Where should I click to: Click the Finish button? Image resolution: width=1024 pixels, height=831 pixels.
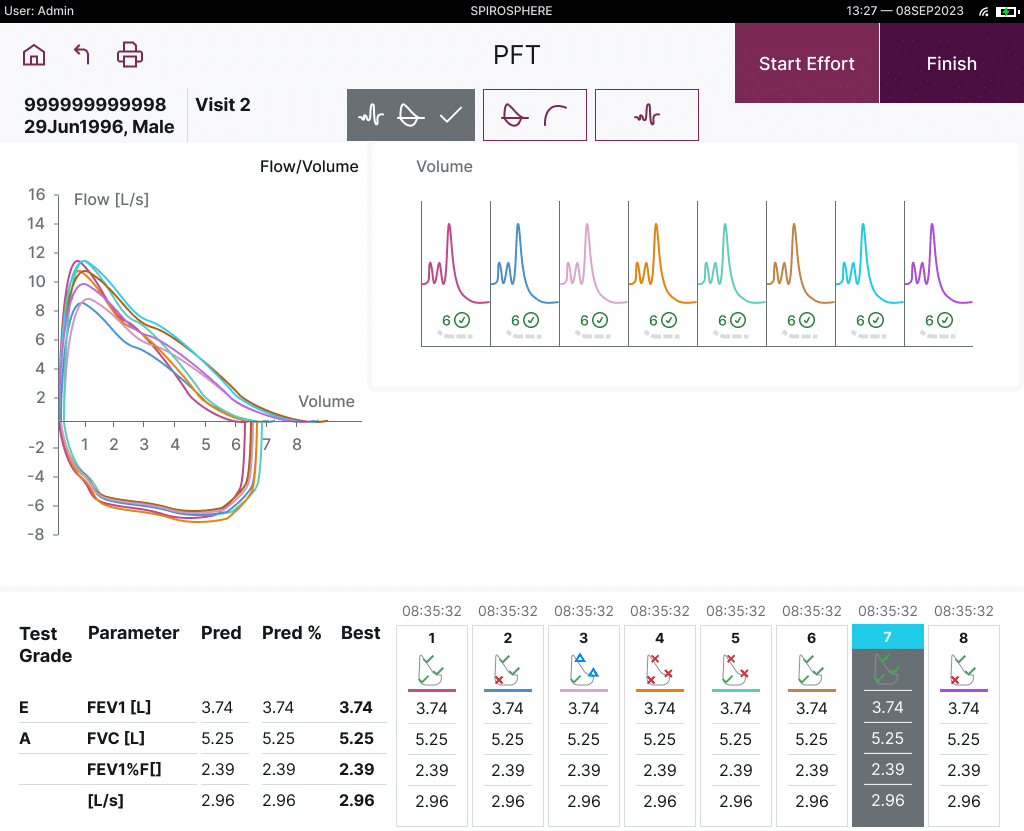click(x=951, y=63)
